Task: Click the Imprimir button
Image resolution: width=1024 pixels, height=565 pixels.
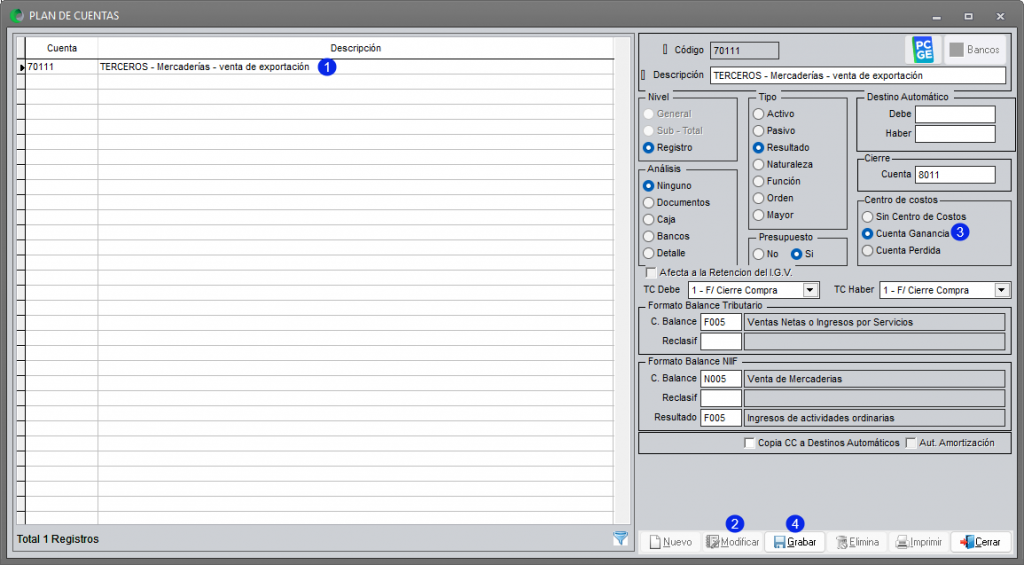Action: pyautogui.click(x=919, y=542)
